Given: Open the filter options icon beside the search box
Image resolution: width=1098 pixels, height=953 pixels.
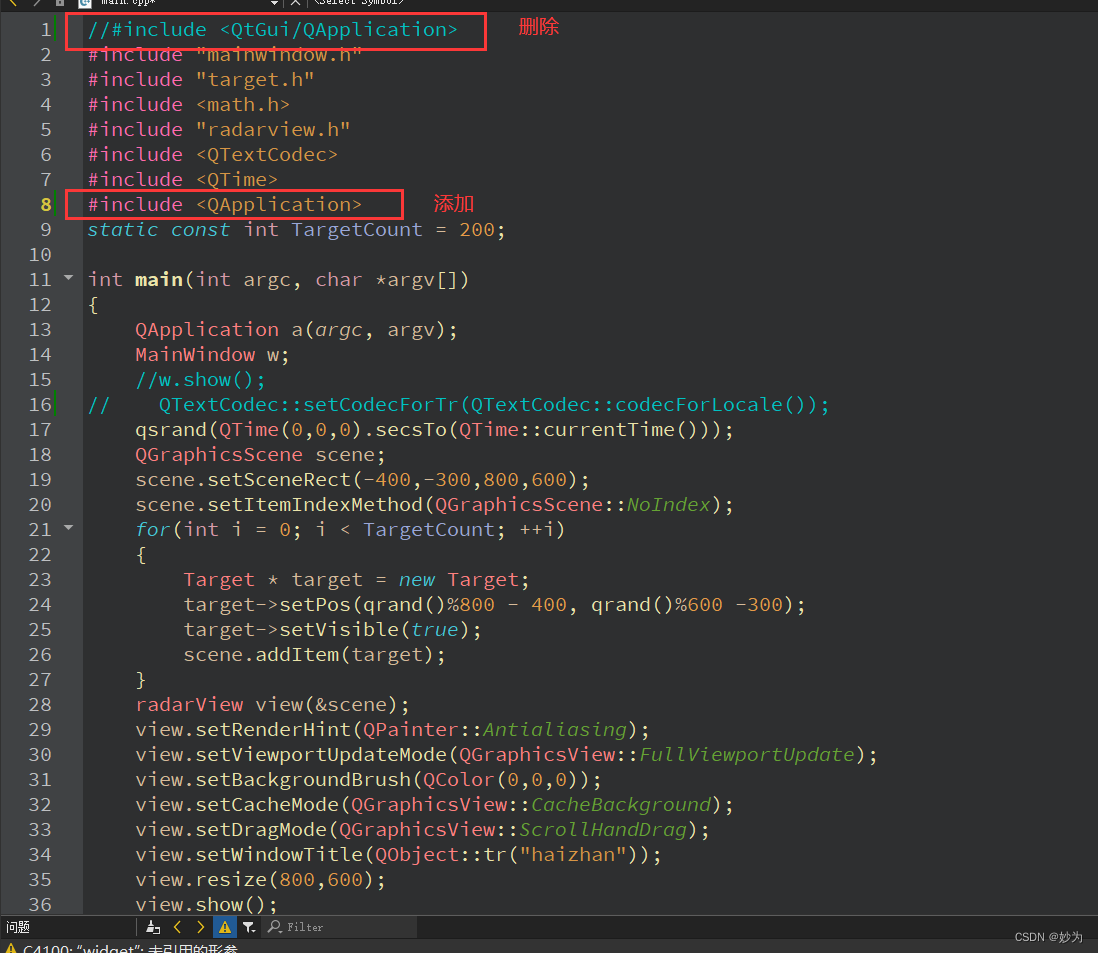Looking at the screenshot, I should click(x=249, y=927).
